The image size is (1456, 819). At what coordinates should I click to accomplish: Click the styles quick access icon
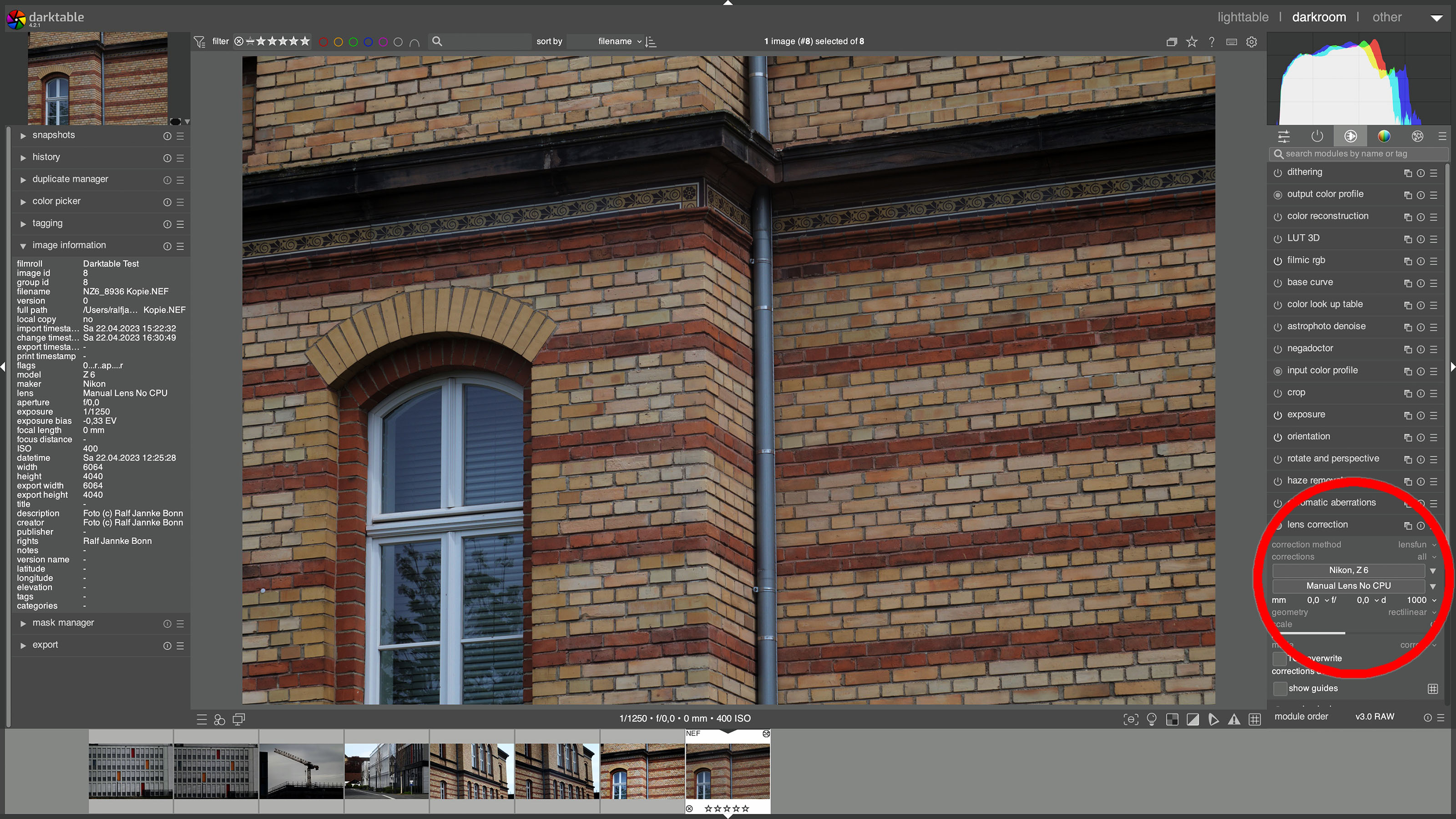[219, 719]
